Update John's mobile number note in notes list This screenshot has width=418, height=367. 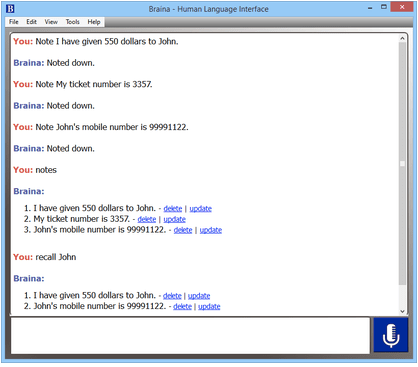pyautogui.click(x=211, y=230)
